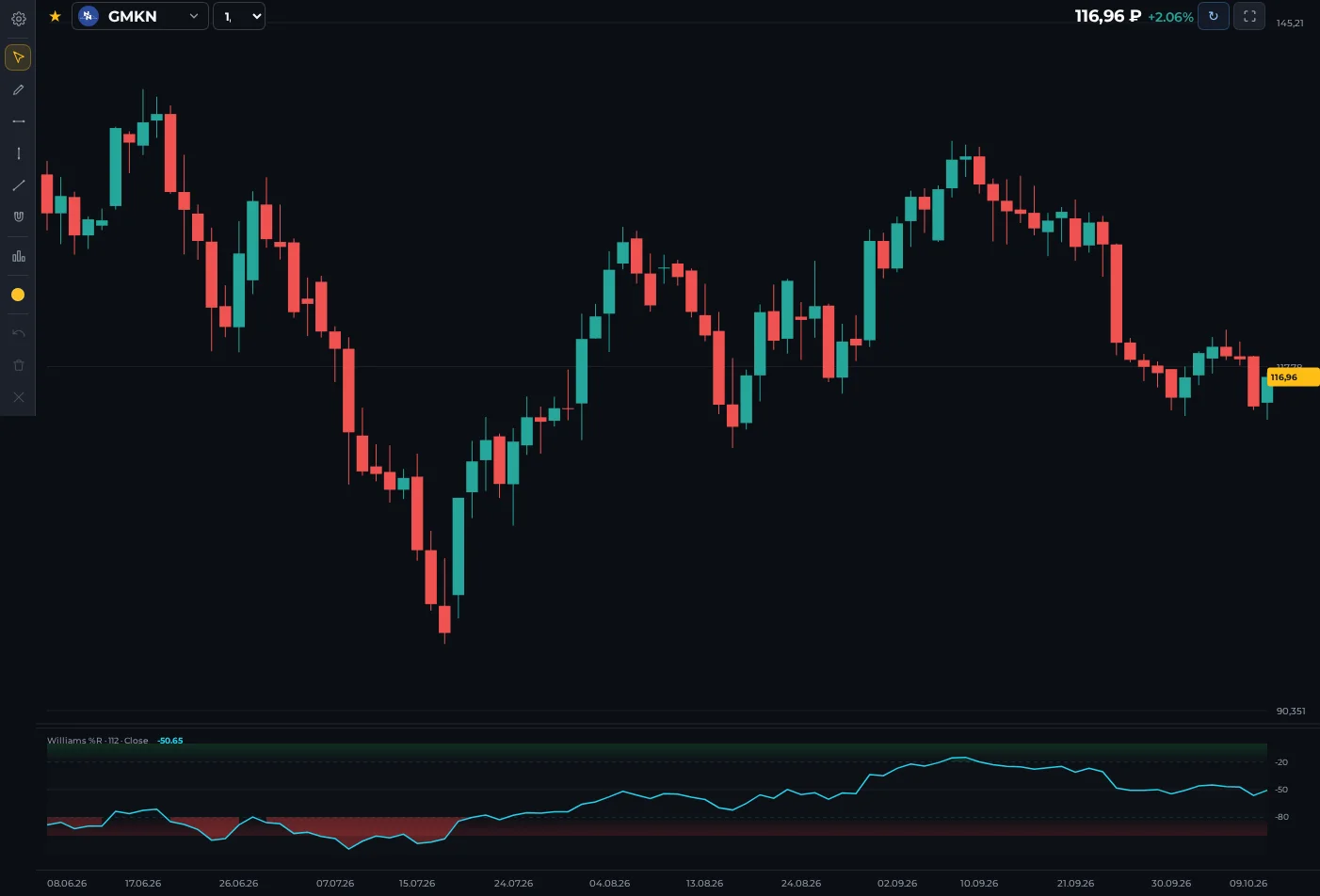This screenshot has width=1320, height=896.
Task: Select the horizontal line tool
Action: (x=18, y=121)
